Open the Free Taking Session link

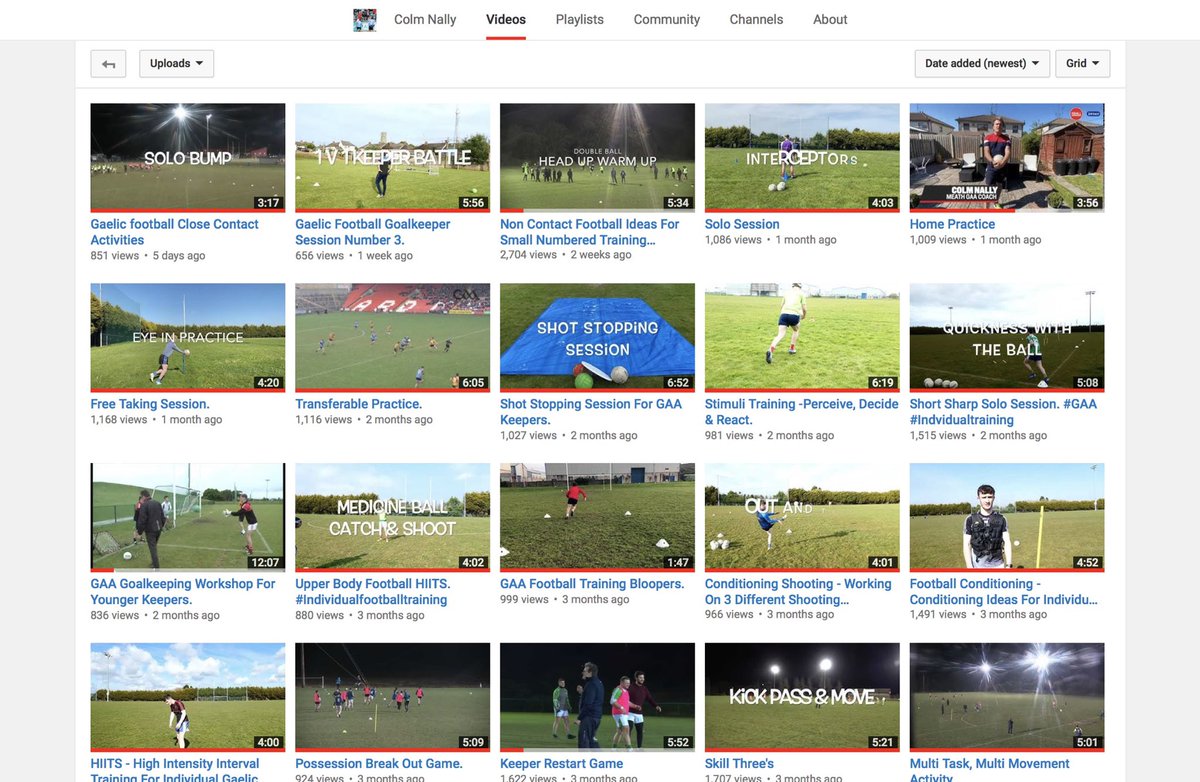[150, 404]
